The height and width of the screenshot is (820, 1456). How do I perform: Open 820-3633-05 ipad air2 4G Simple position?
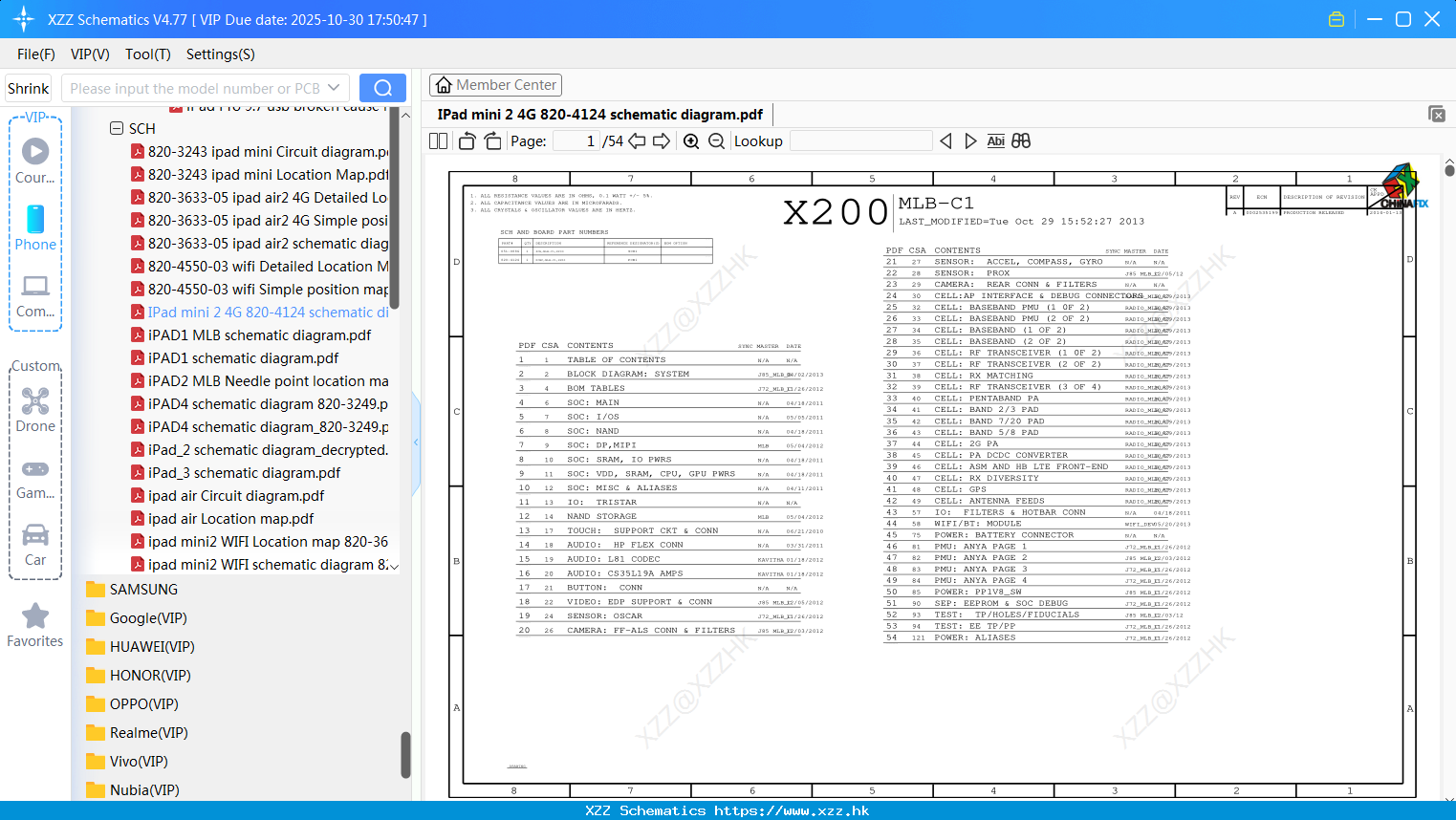[260, 220]
